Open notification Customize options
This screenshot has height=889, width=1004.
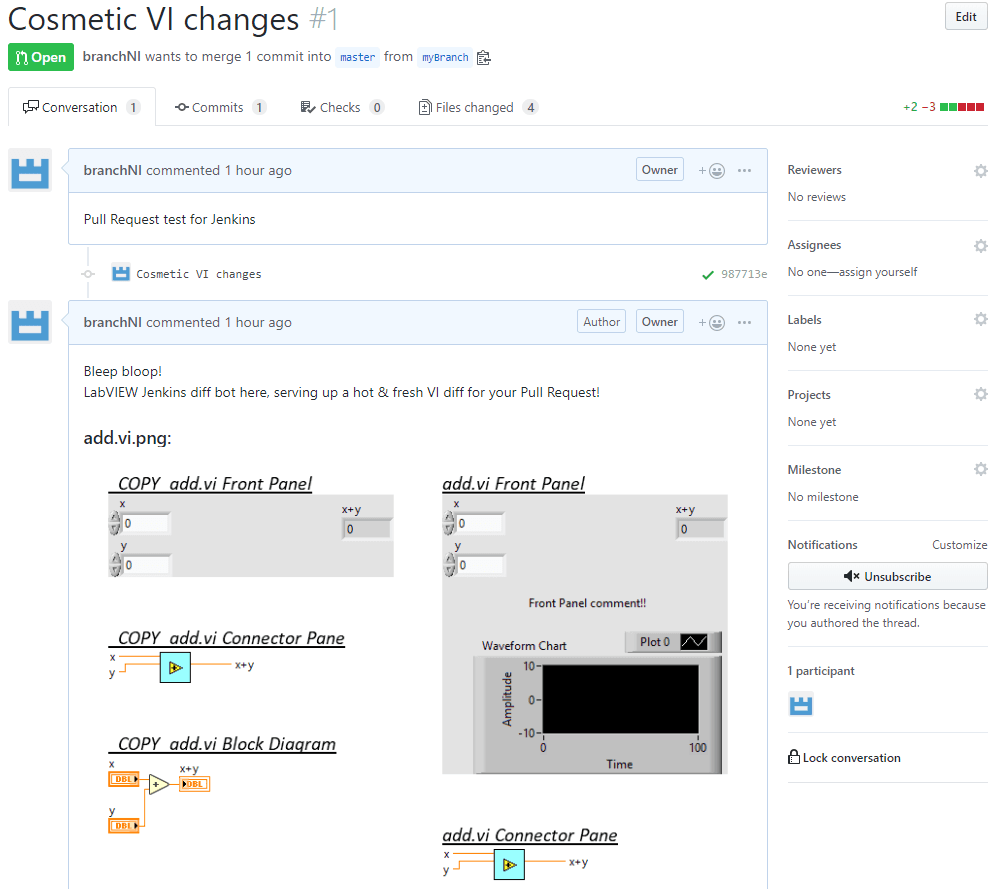(959, 544)
